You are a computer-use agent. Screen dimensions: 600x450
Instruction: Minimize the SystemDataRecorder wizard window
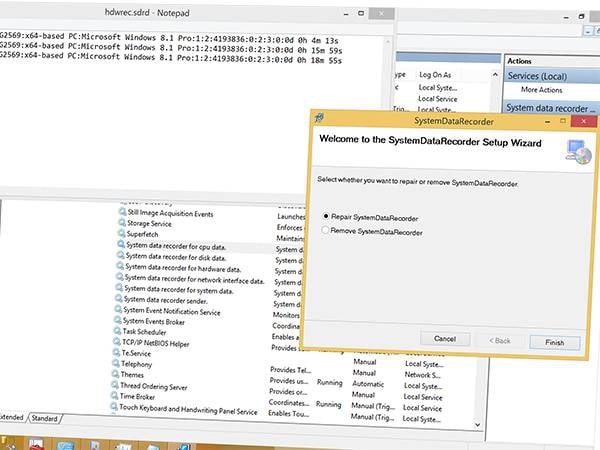coord(548,121)
